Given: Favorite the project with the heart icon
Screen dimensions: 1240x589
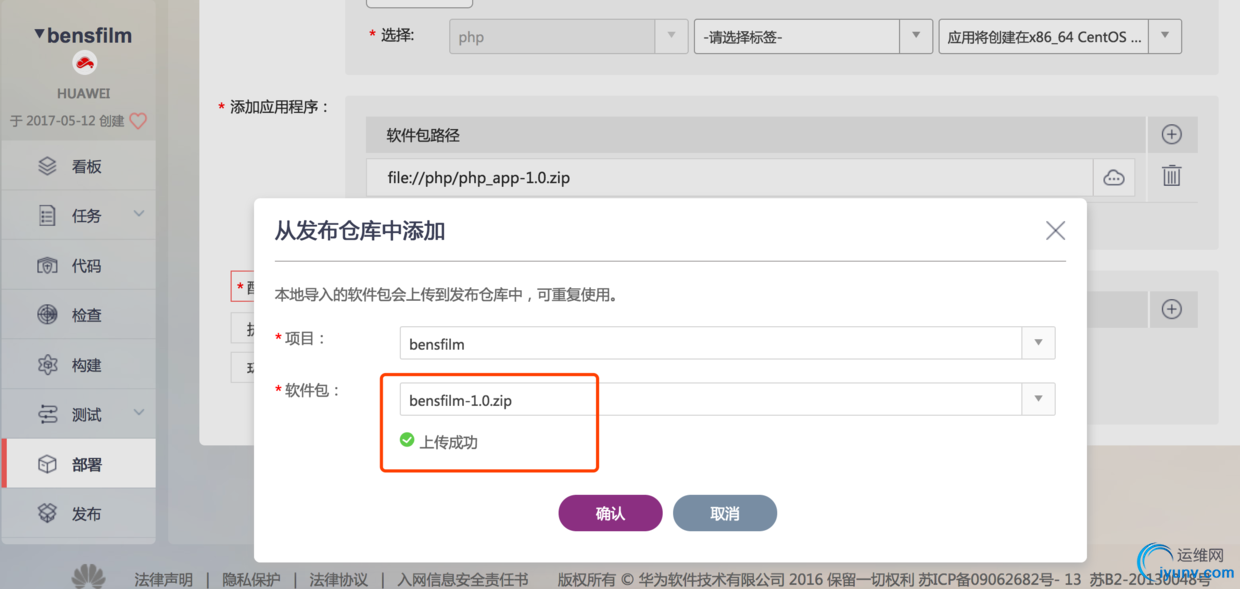Looking at the screenshot, I should coord(138,121).
